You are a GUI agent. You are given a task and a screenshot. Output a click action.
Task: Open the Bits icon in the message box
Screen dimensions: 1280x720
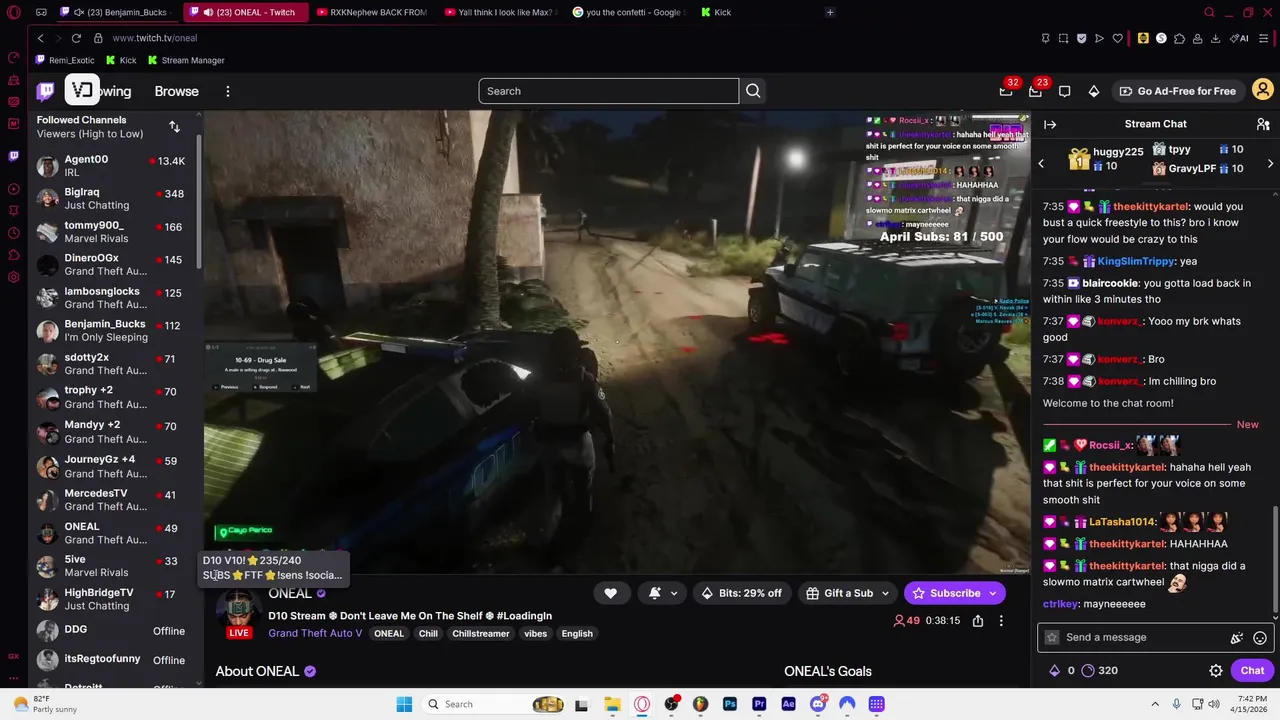(1237, 638)
